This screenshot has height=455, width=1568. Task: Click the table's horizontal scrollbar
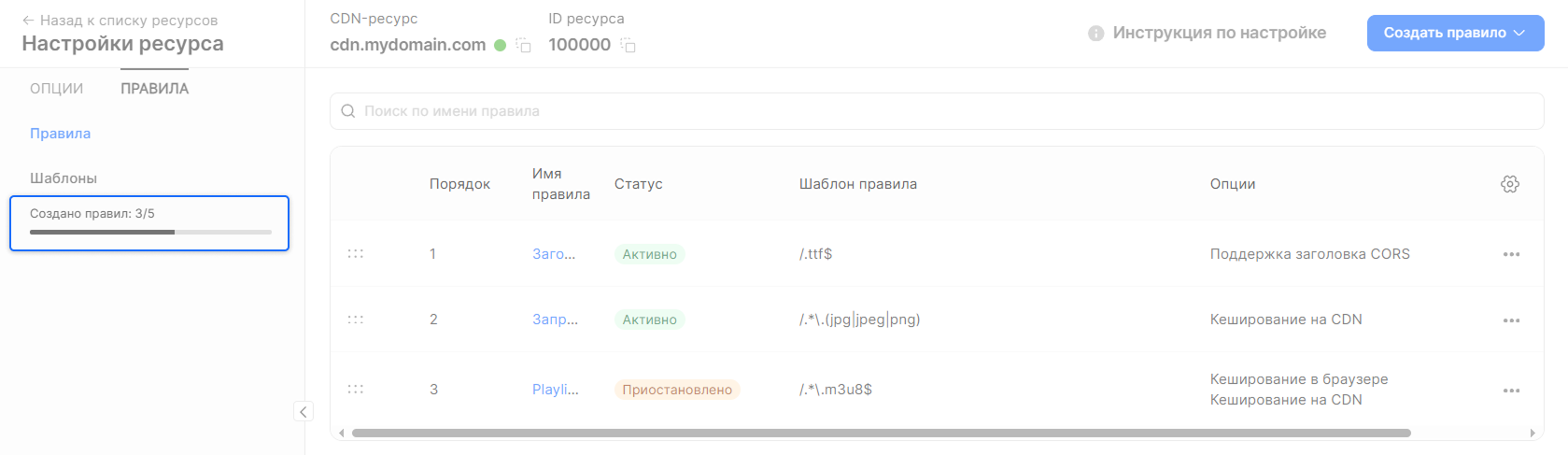pyautogui.click(x=881, y=434)
